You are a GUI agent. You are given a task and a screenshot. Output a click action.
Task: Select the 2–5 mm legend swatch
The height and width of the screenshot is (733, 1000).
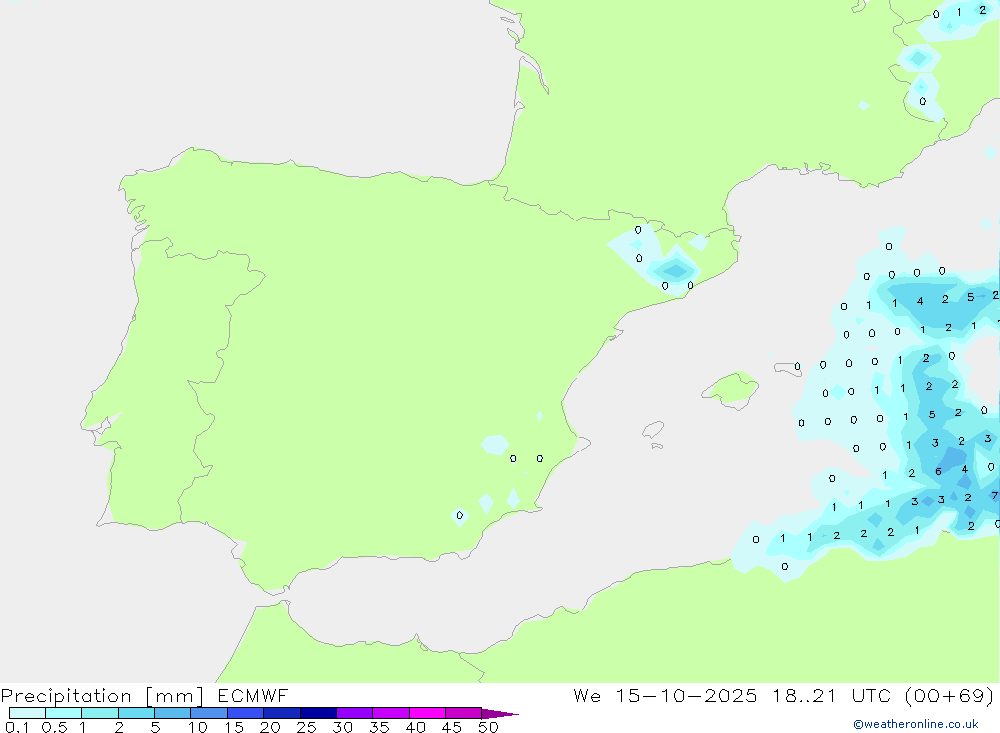click(136, 713)
